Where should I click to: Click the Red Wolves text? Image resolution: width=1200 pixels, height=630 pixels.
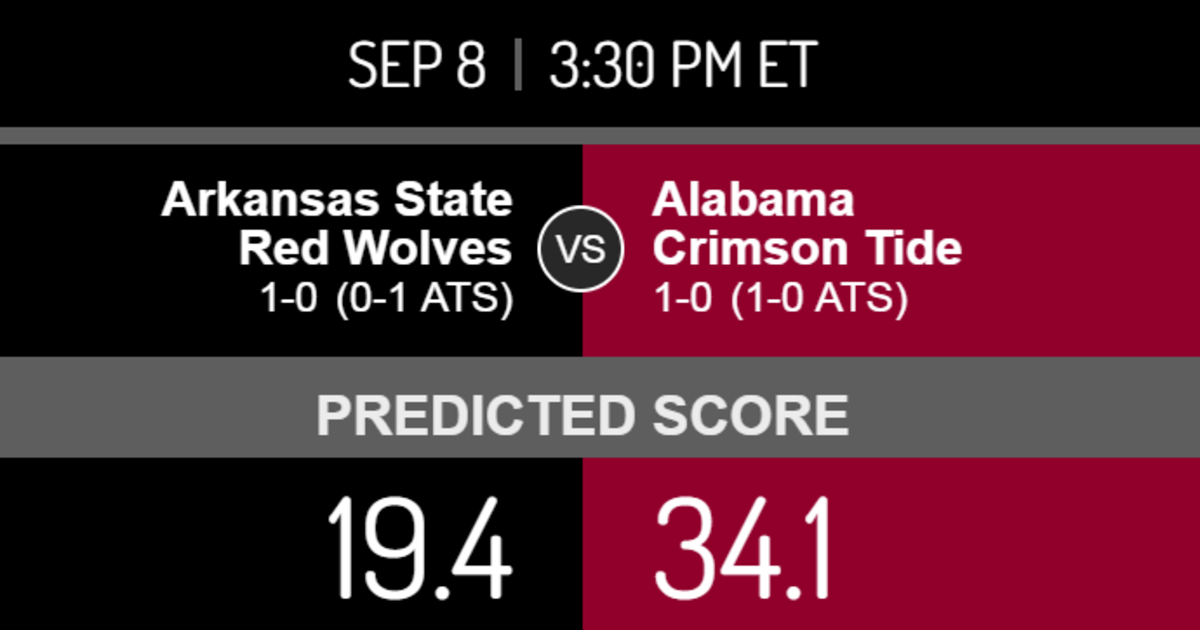coord(376,248)
